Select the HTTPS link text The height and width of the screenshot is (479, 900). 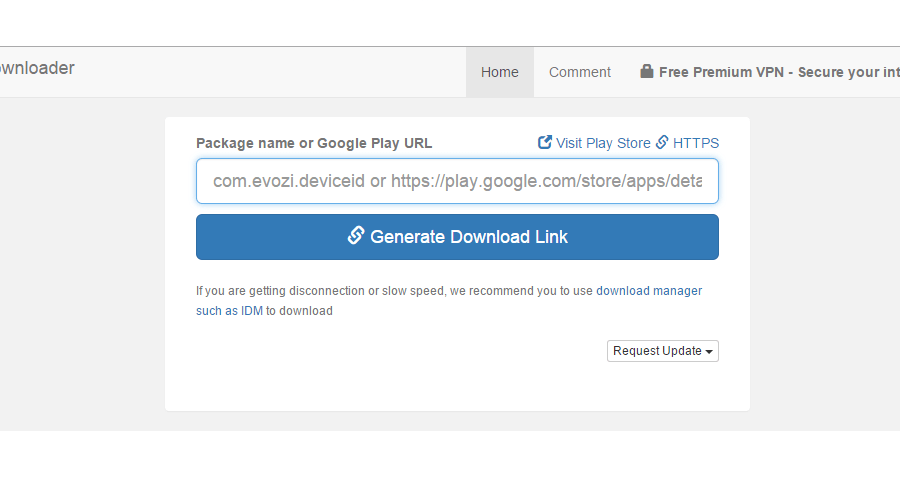(696, 143)
